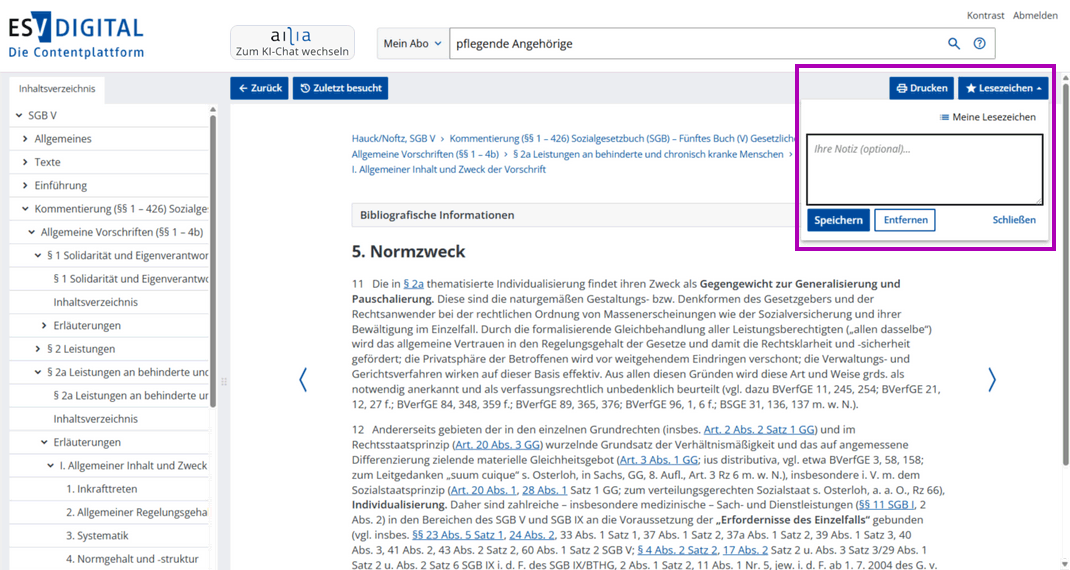1070x570 pixels.
Task: Go to previous page arrow
Action: pyautogui.click(x=303, y=380)
